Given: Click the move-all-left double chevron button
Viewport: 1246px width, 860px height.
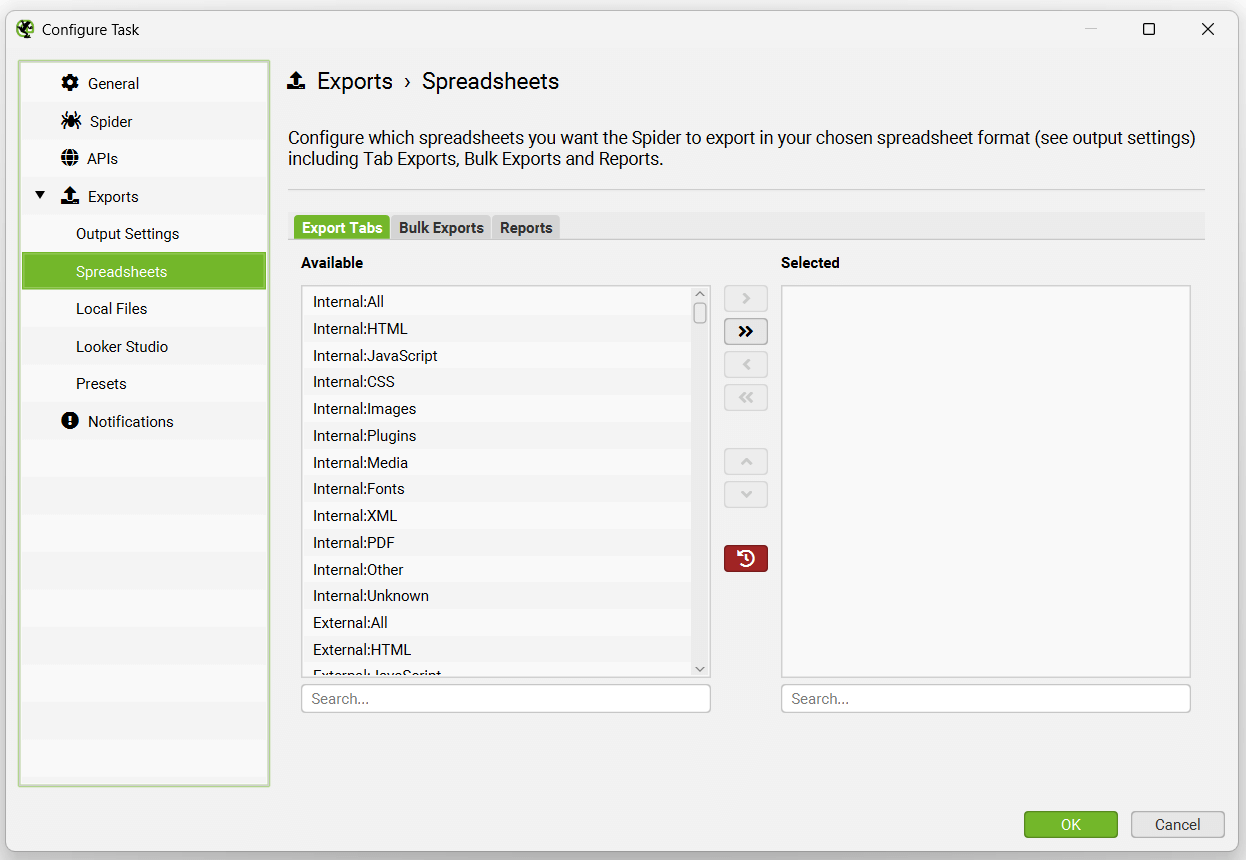Looking at the screenshot, I should click(x=745, y=397).
